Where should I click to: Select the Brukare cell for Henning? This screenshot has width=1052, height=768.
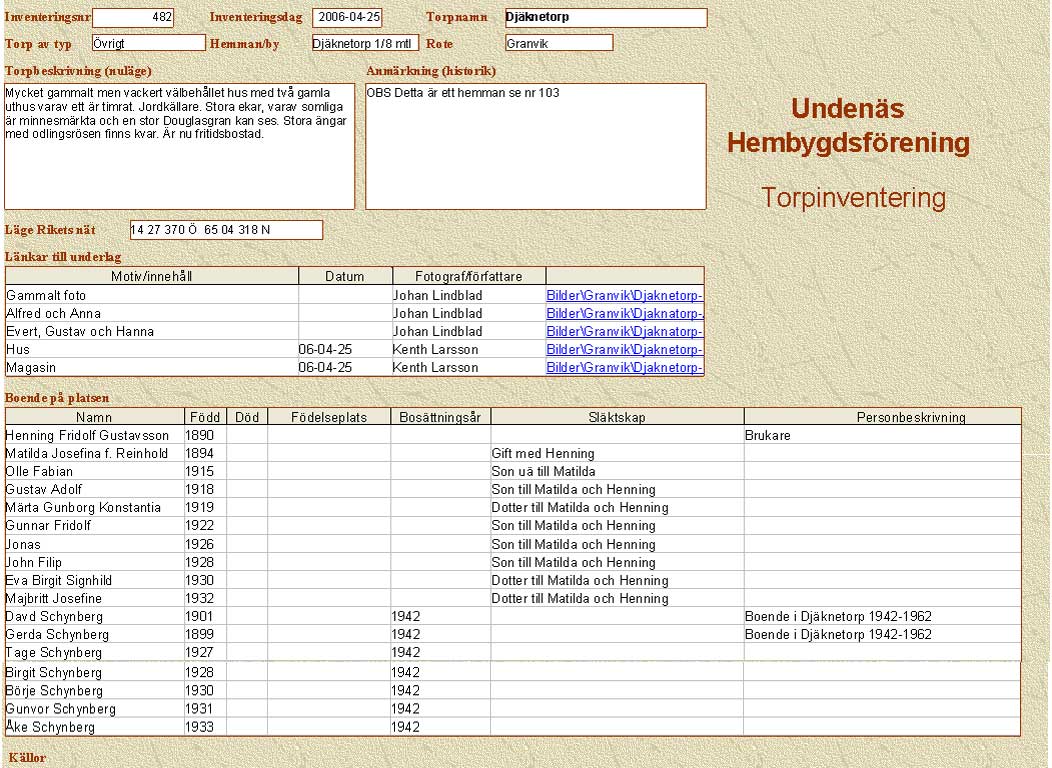(x=882, y=436)
